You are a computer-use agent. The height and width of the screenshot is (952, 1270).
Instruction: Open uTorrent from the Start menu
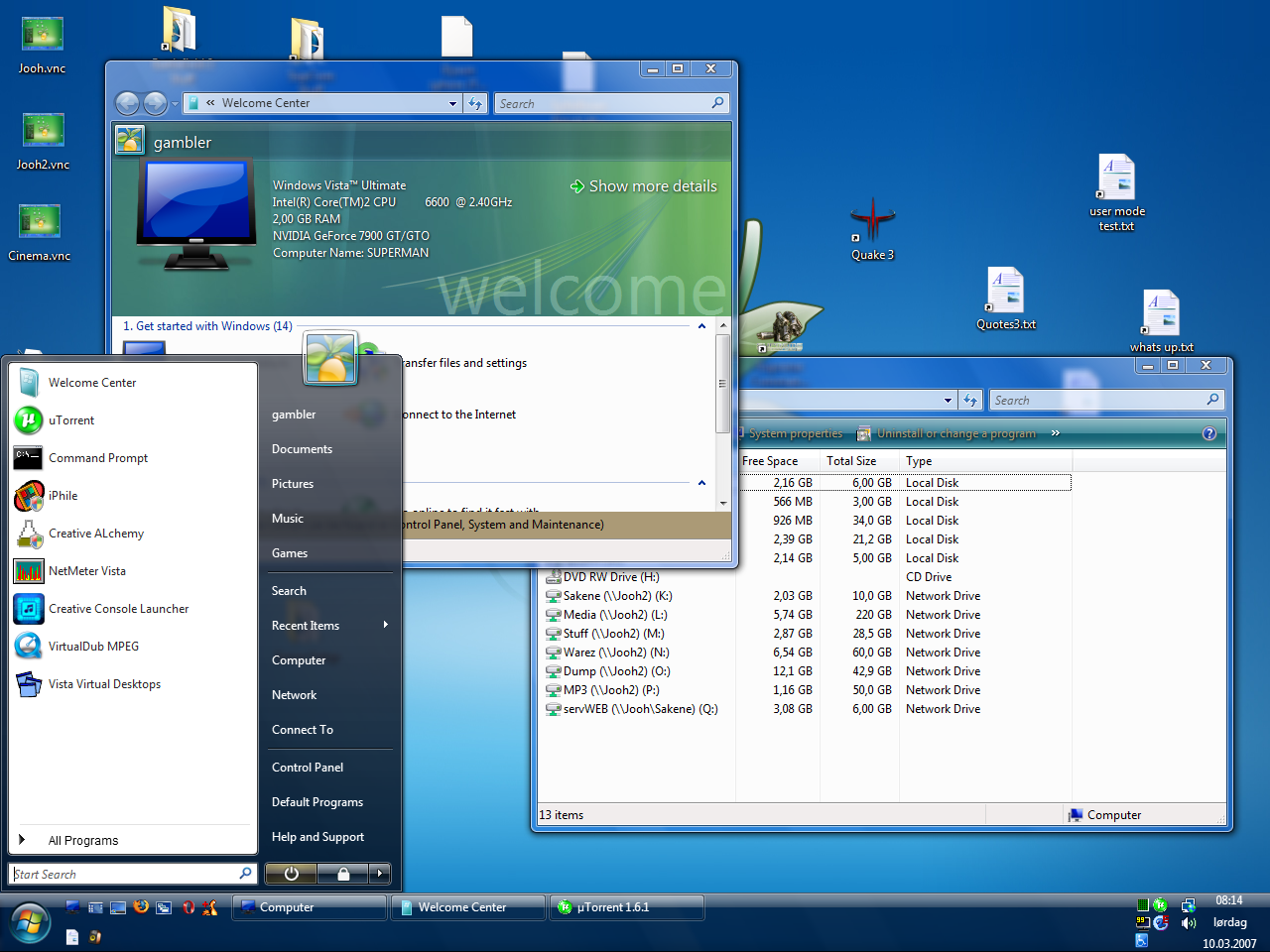click(x=133, y=420)
